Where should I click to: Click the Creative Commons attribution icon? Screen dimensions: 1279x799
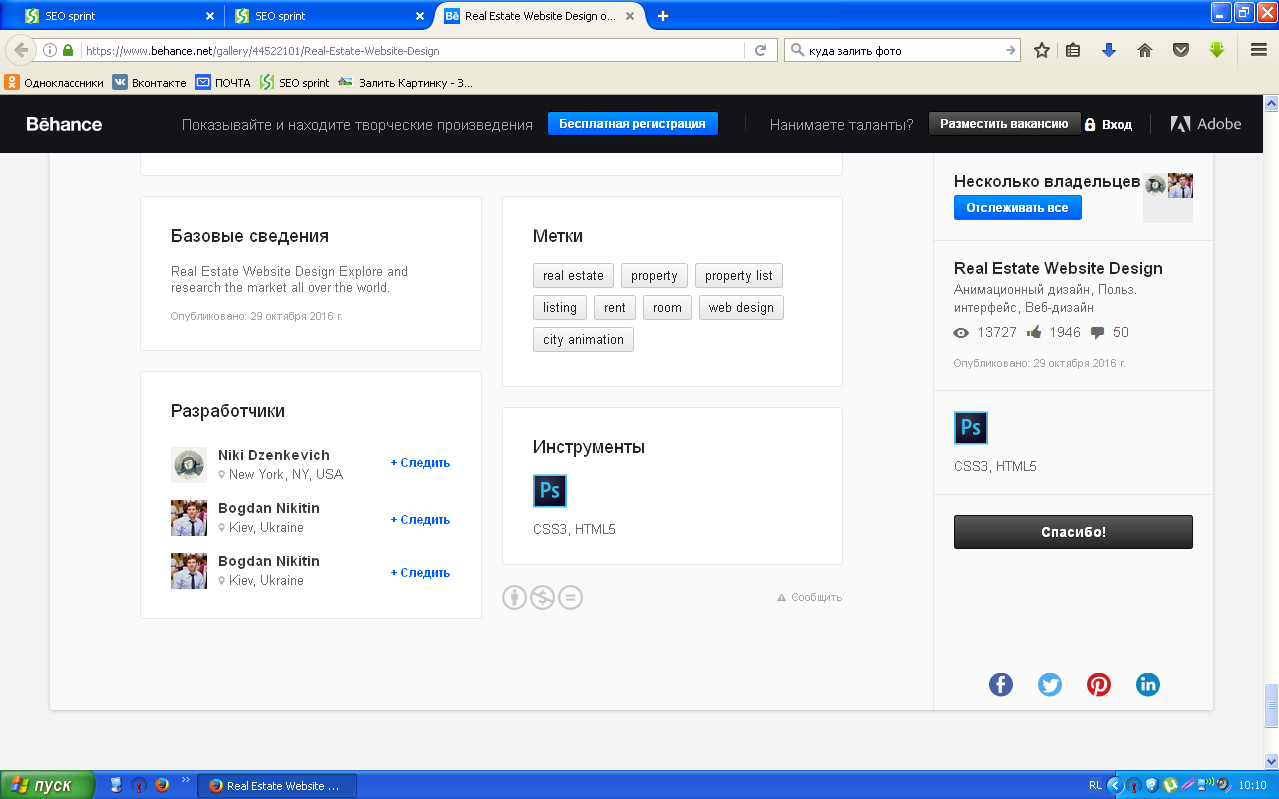(514, 598)
